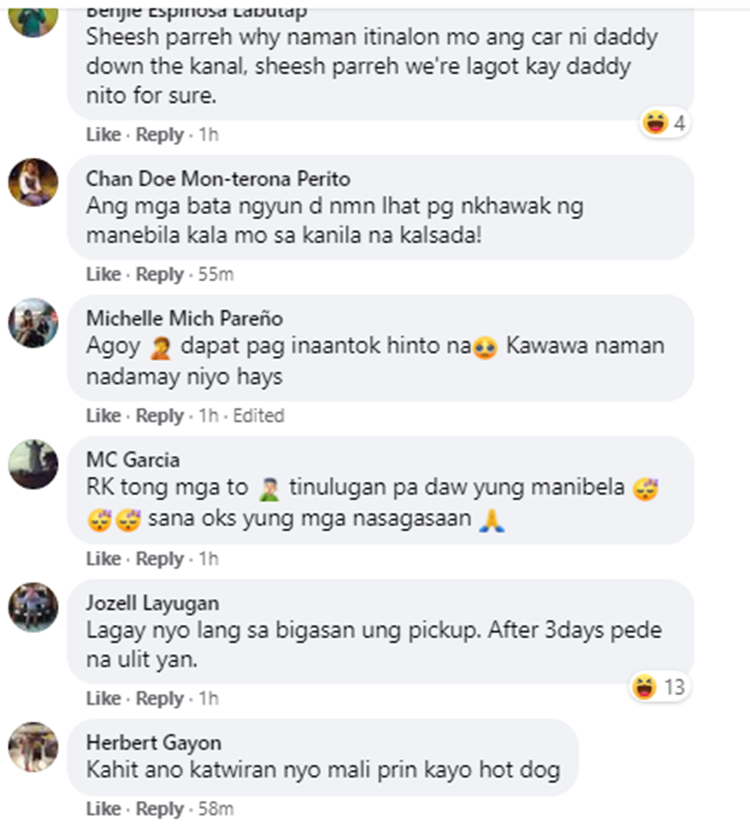Reply to Herbert Gayon's comment
The image size is (750, 826).
click(160, 809)
